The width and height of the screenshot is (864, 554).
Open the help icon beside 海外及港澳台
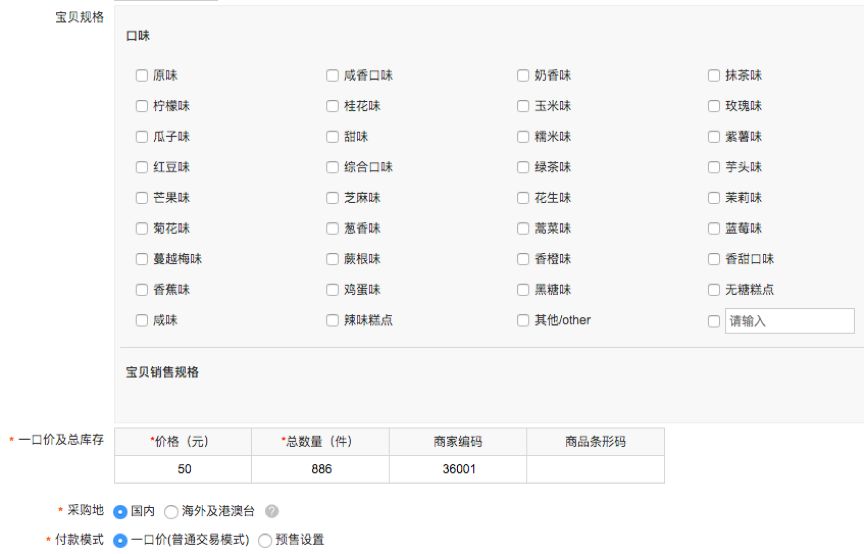tap(272, 511)
